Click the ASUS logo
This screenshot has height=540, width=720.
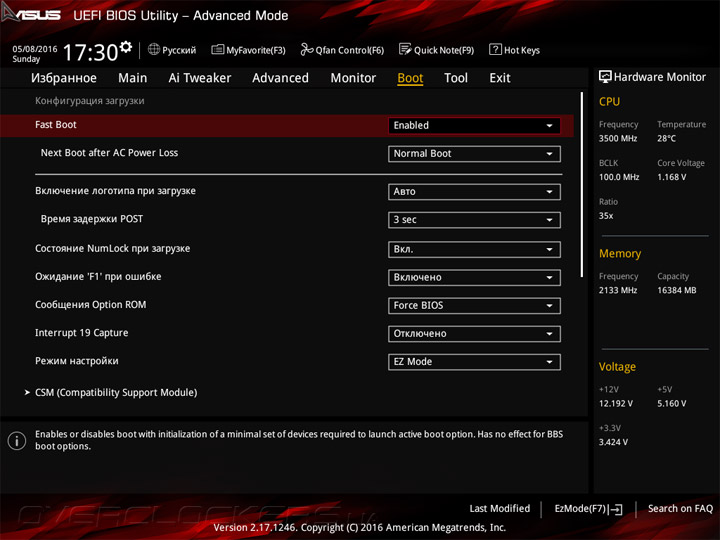[31, 14]
